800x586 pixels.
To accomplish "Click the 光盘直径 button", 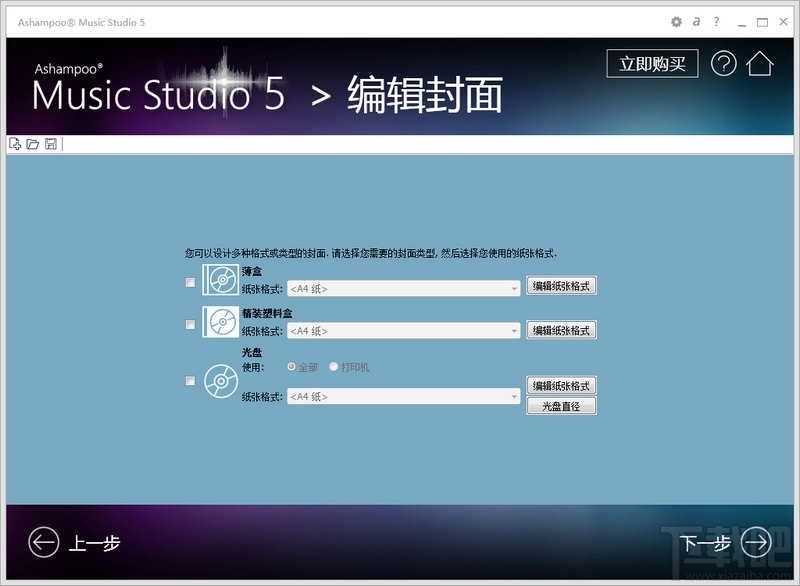I will pos(560,405).
